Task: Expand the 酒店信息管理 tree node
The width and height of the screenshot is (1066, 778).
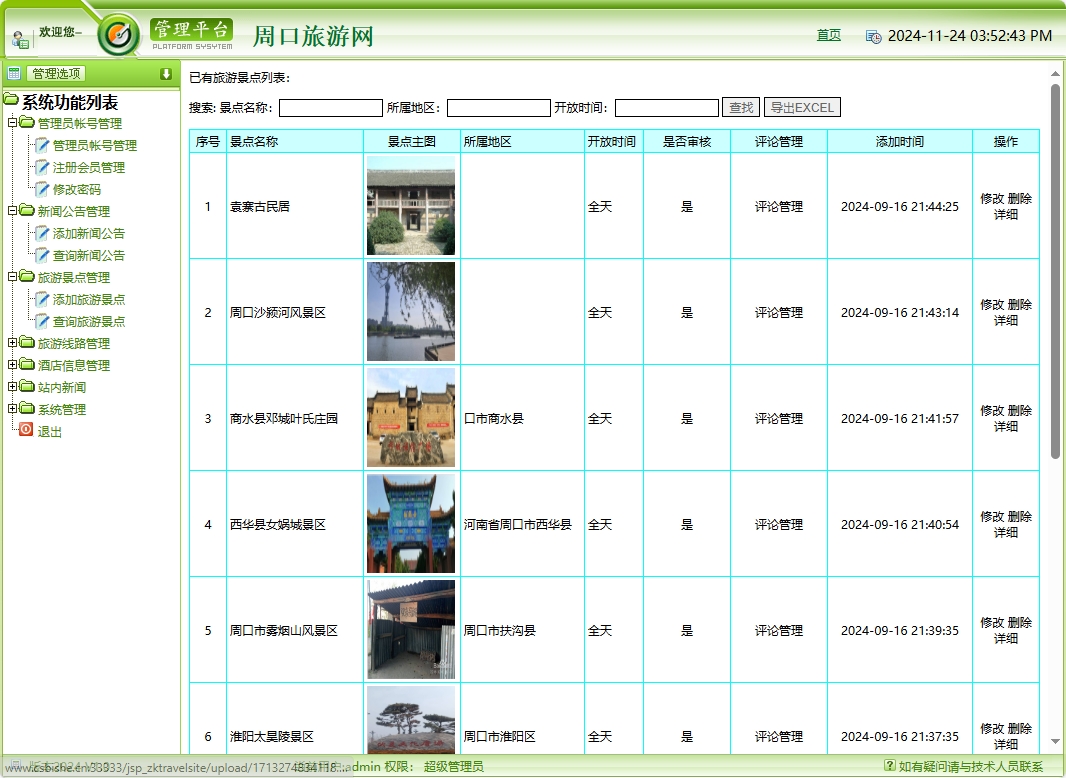Action: click(x=12, y=364)
